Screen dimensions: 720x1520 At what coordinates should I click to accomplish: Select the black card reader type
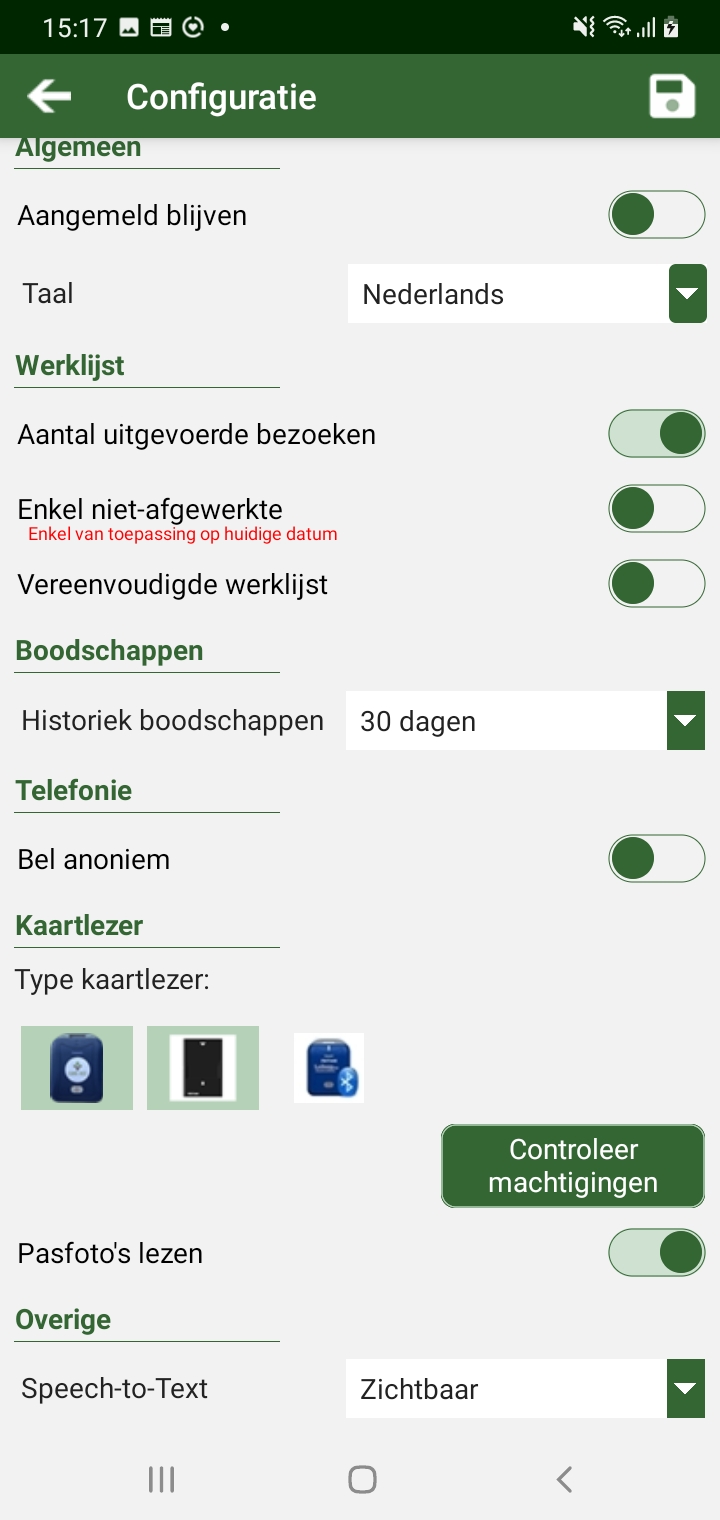coord(203,1068)
